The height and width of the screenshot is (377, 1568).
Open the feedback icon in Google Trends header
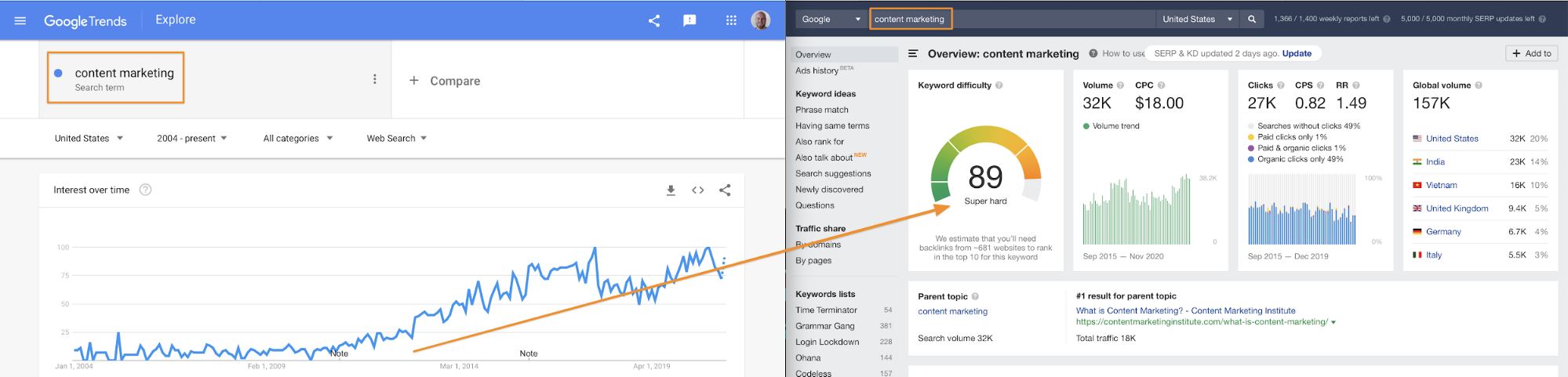[x=689, y=20]
